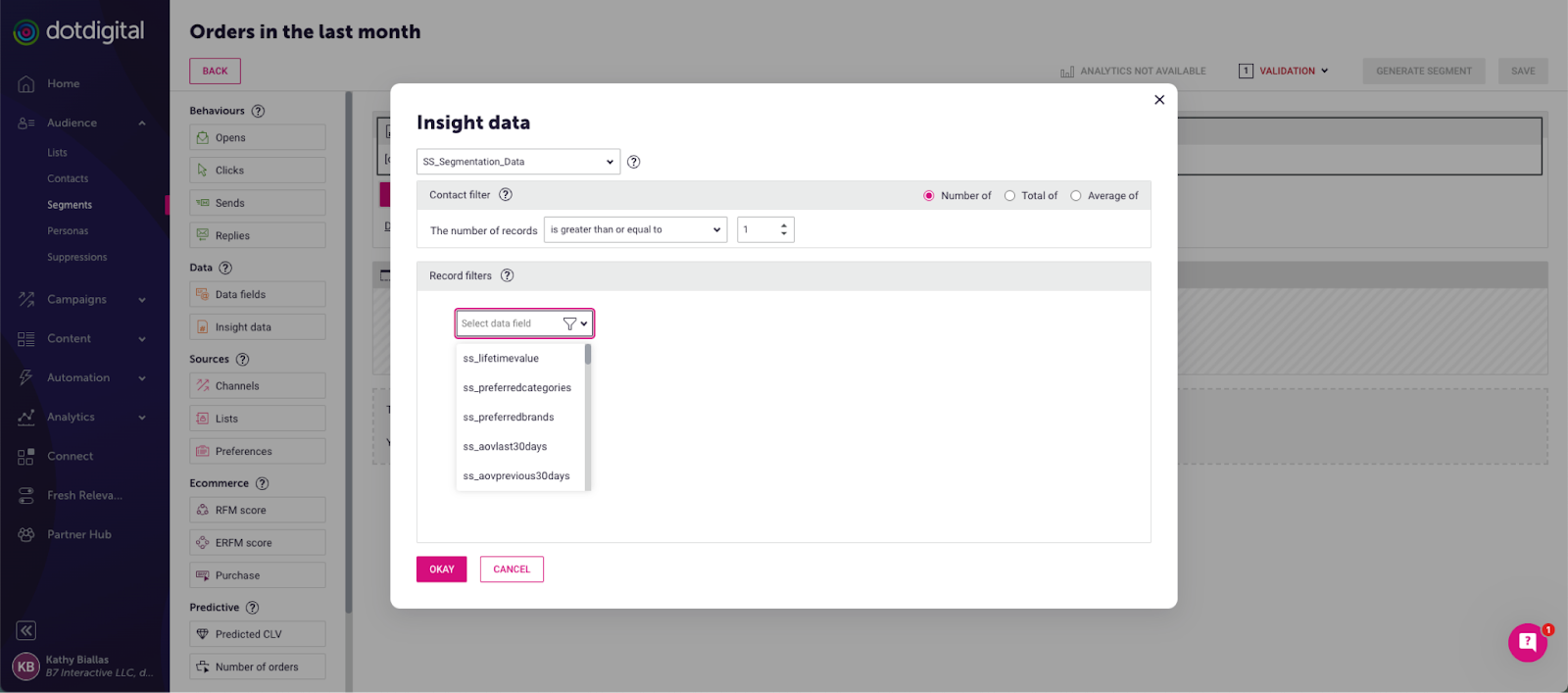Open the 'is greater than or equal to' dropdown
Viewport: 1568px width, 693px height.
635,230
